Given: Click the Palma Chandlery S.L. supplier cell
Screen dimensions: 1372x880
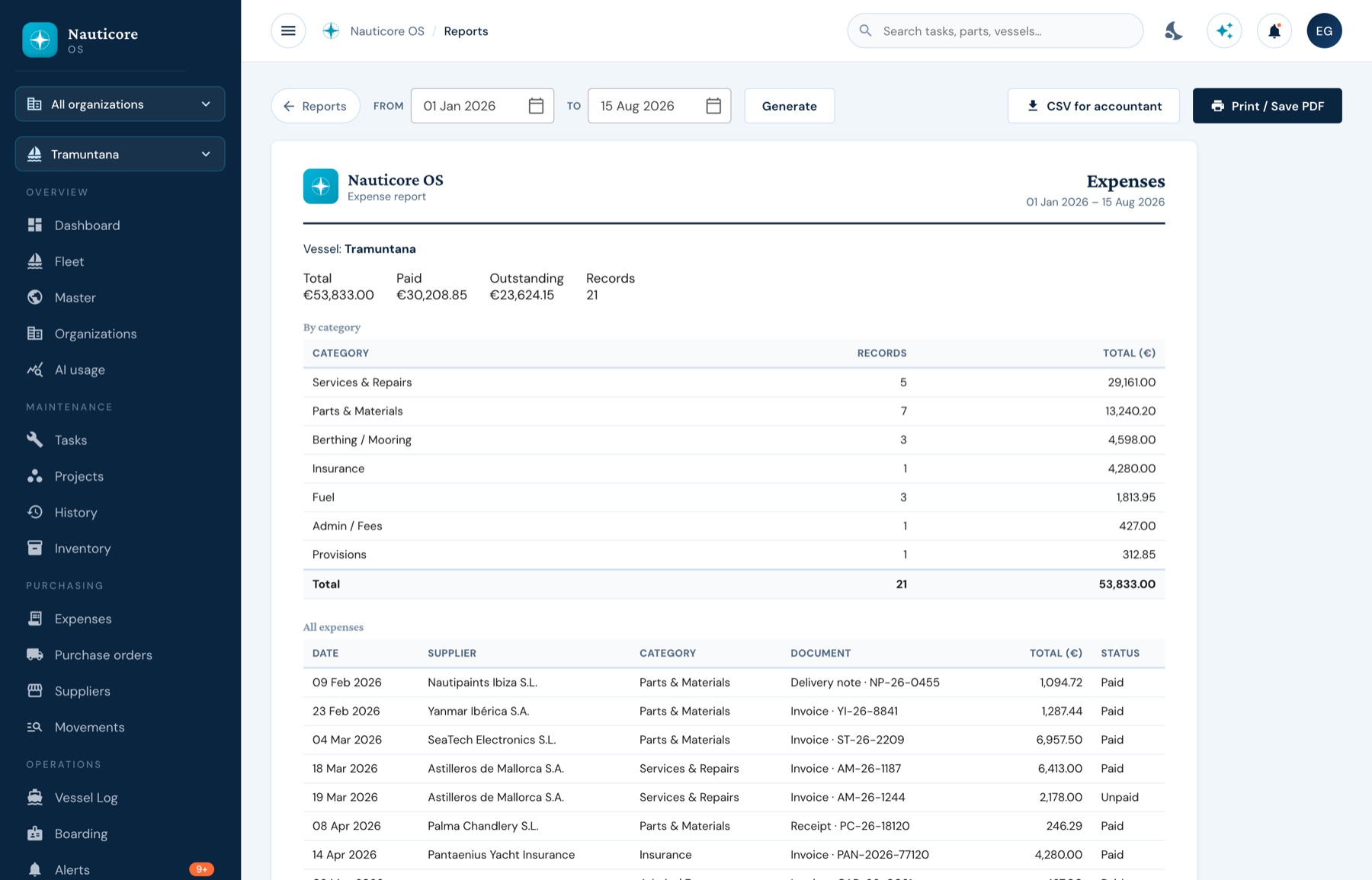Looking at the screenshot, I should (482, 826).
